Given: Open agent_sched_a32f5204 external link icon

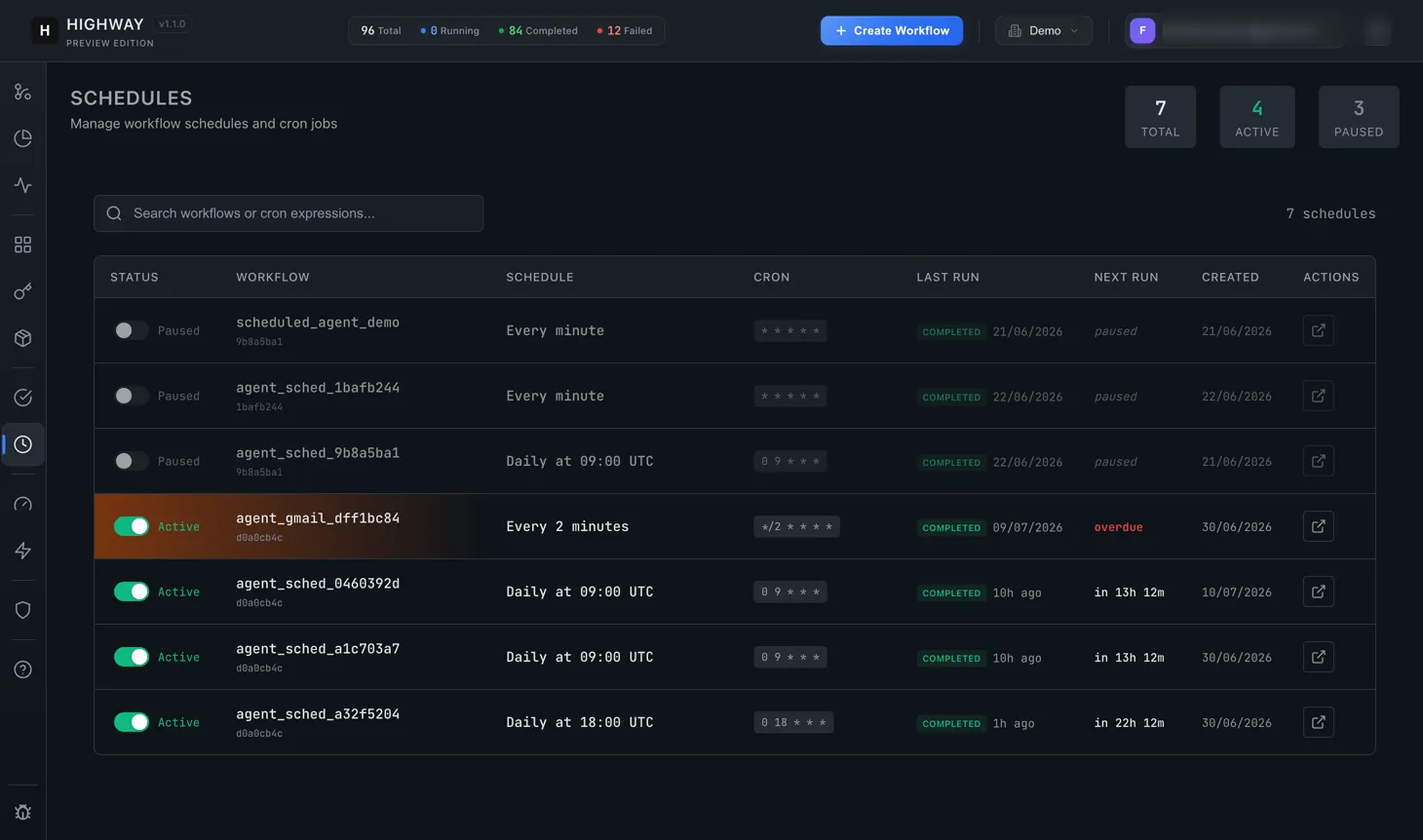Looking at the screenshot, I should click(1318, 722).
